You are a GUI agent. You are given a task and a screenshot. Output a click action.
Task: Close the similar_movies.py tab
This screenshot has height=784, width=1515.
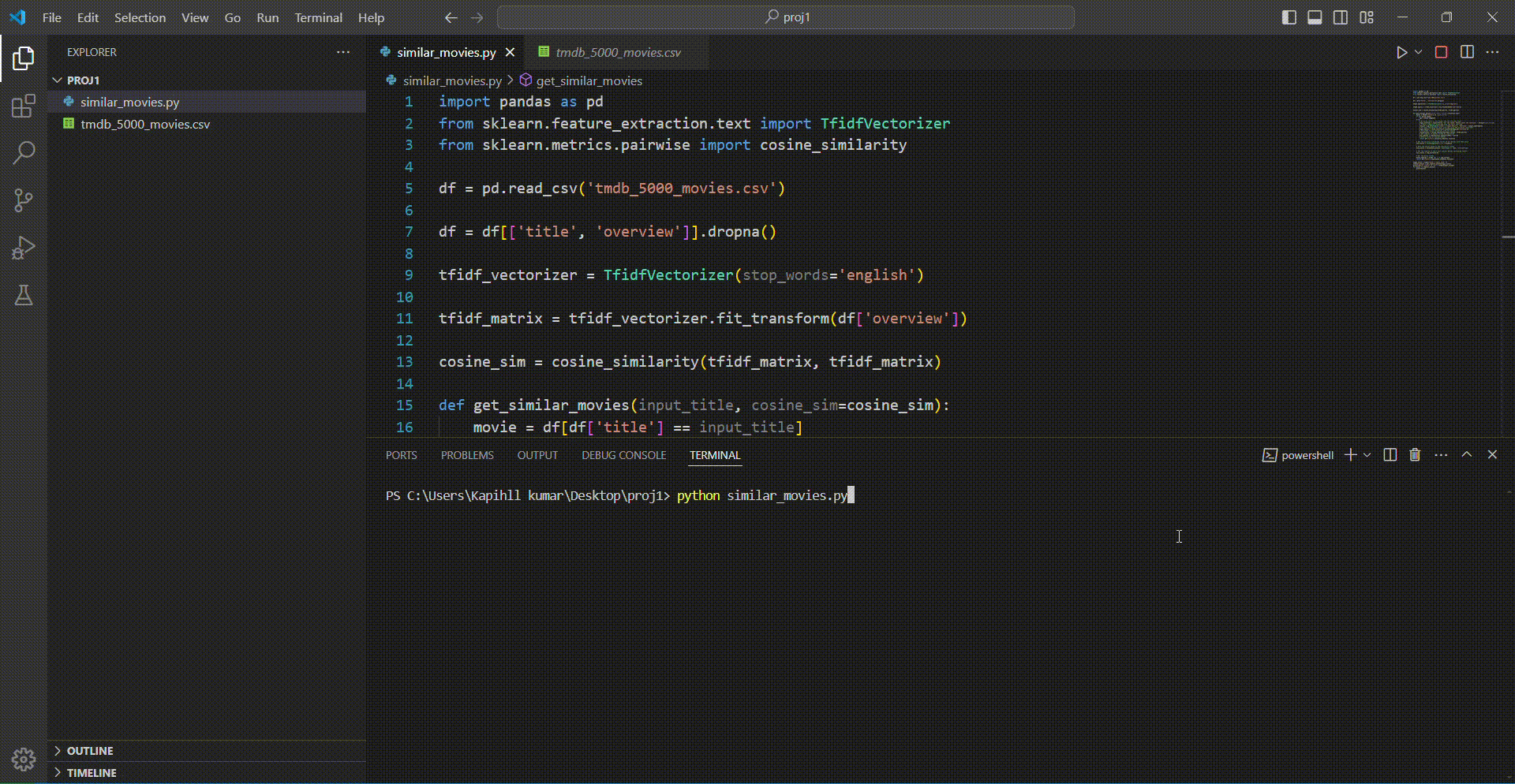pos(511,52)
